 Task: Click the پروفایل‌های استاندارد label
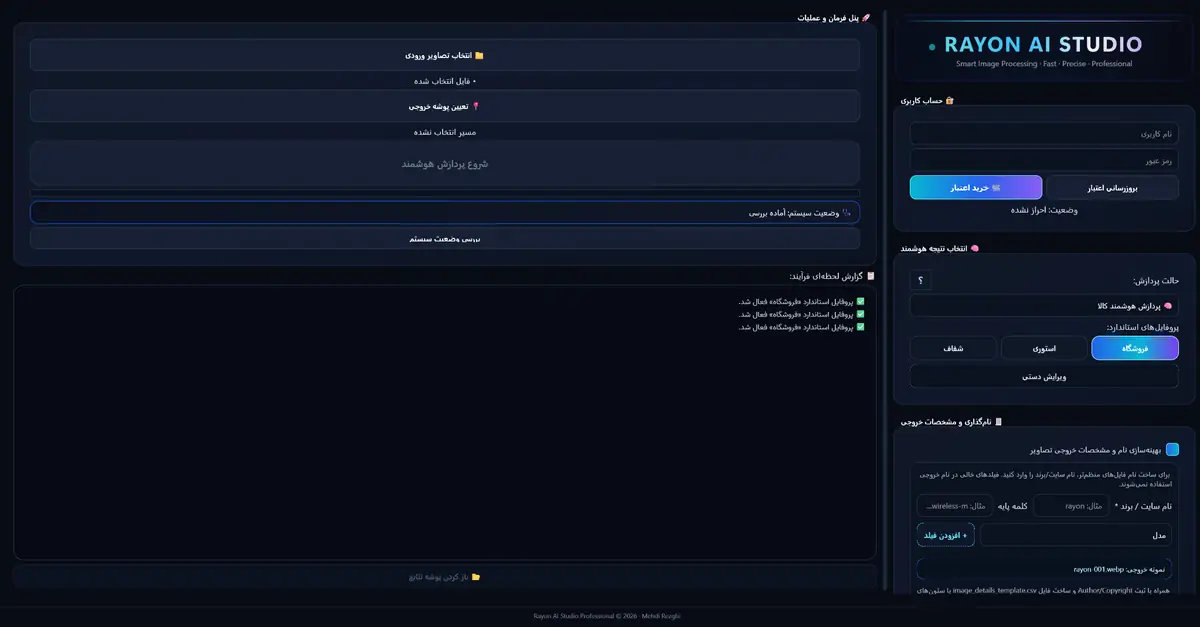[x=1142, y=327]
